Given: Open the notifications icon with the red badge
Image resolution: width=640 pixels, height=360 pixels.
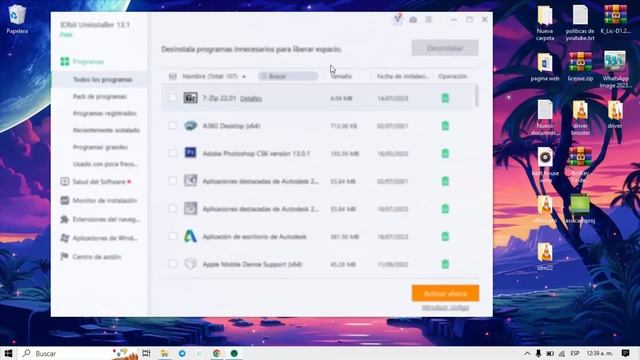Looking at the screenshot, I should pos(398,19).
